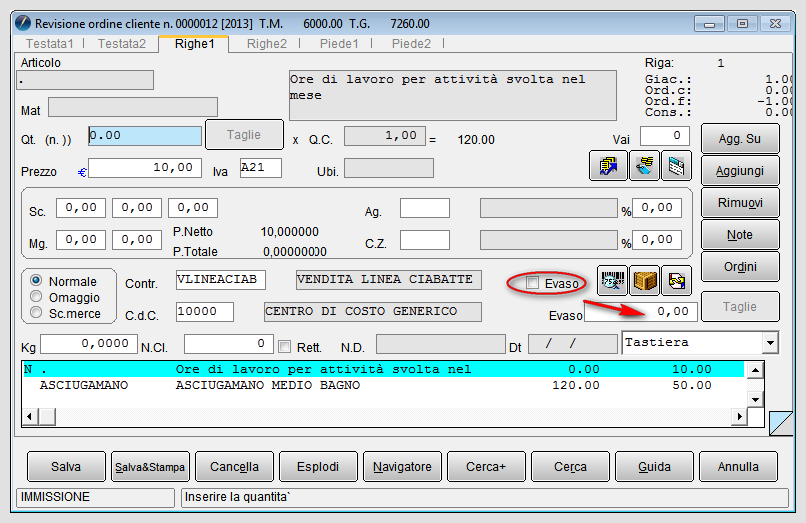Screen dimensions: 806x523
Task: Select the Ore di lavoro list row
Action: (x=383, y=369)
